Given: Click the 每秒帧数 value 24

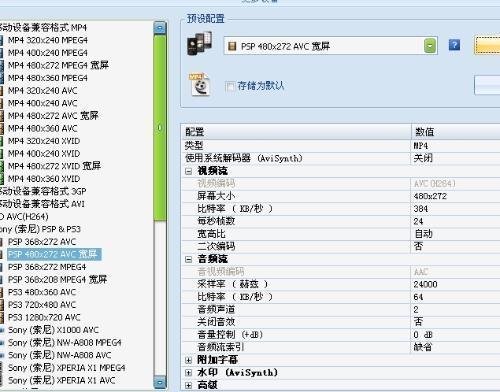Looking at the screenshot, I should pos(418,222).
